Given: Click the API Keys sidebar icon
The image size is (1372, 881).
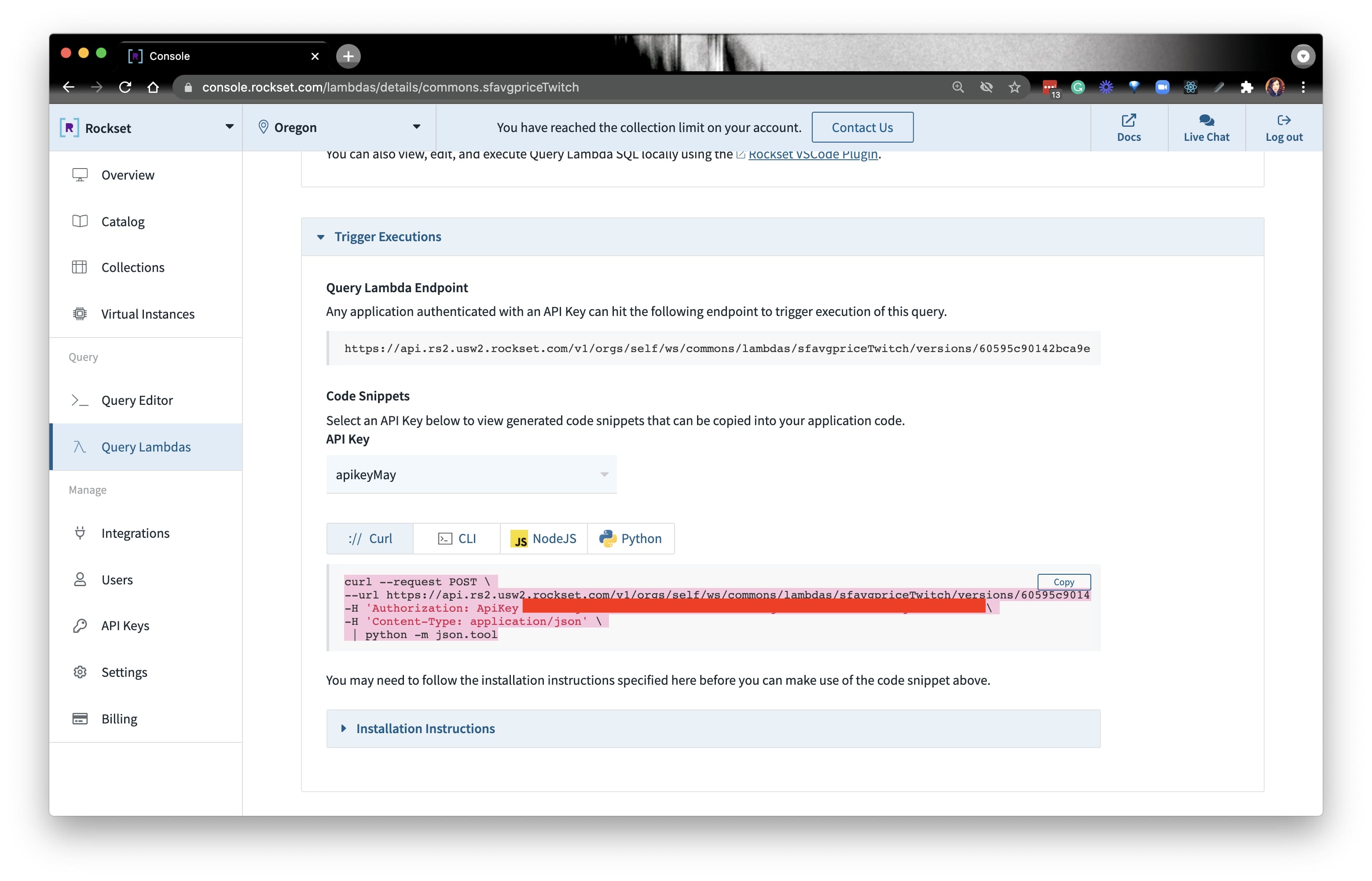Looking at the screenshot, I should point(80,625).
